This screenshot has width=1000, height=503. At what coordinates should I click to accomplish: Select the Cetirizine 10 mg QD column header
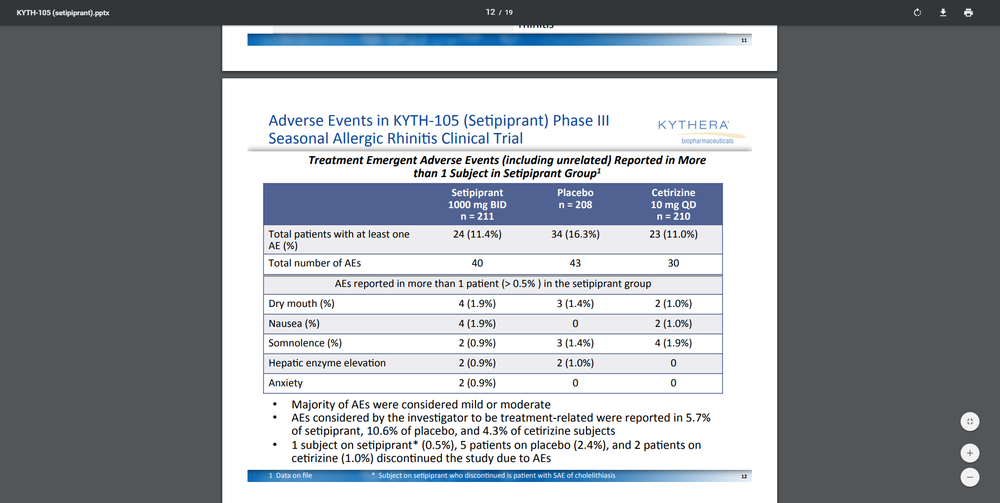tap(673, 203)
